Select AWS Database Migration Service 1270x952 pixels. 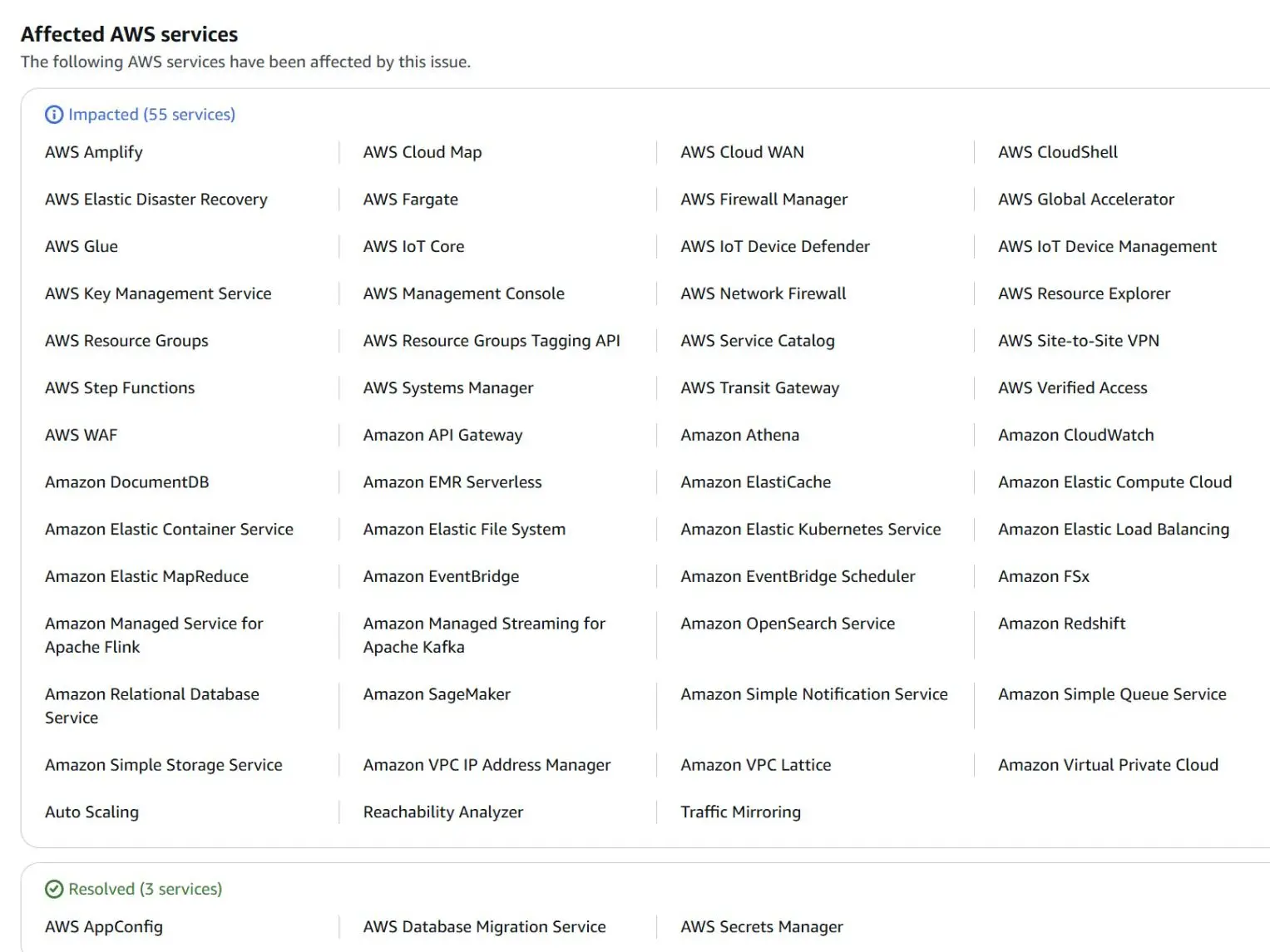485,927
